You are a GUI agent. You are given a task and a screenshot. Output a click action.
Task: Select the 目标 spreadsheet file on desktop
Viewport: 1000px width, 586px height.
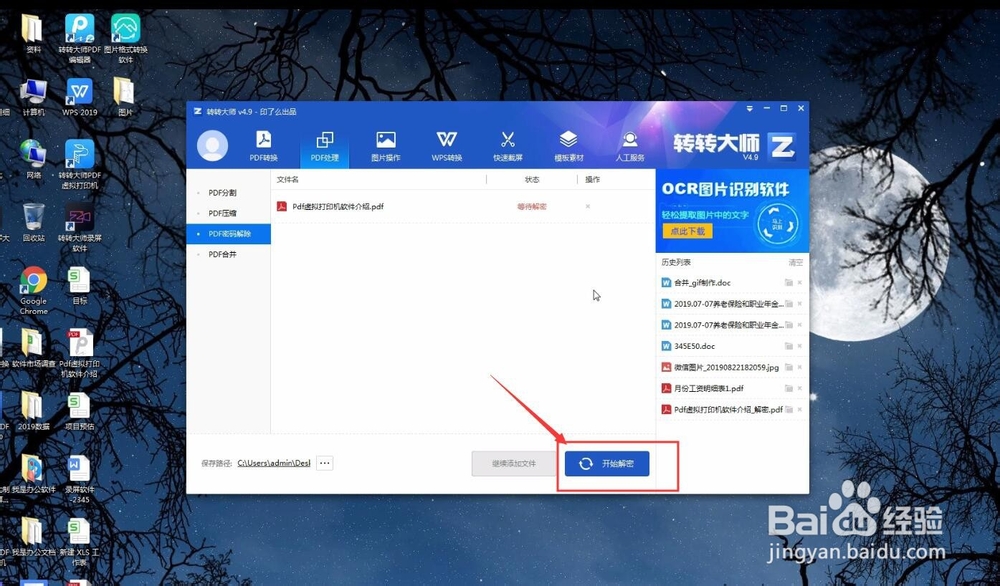click(79, 286)
